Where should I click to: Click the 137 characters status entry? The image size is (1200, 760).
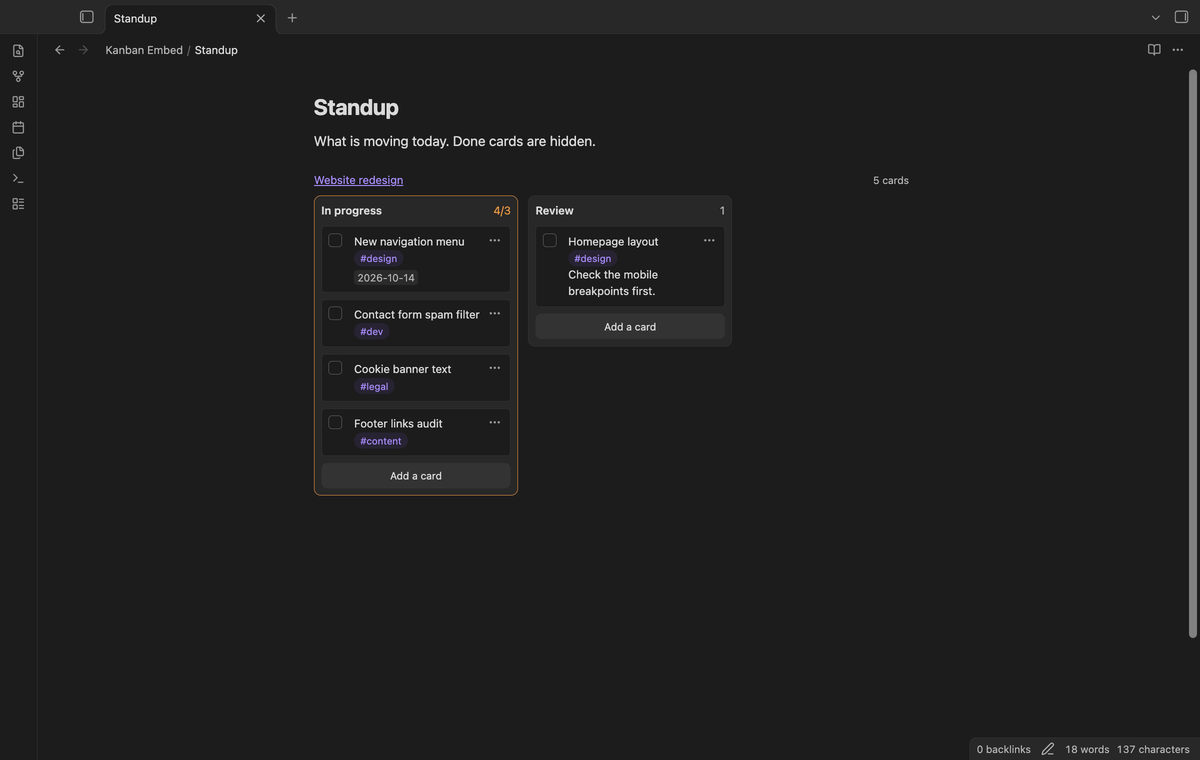pyautogui.click(x=1153, y=749)
